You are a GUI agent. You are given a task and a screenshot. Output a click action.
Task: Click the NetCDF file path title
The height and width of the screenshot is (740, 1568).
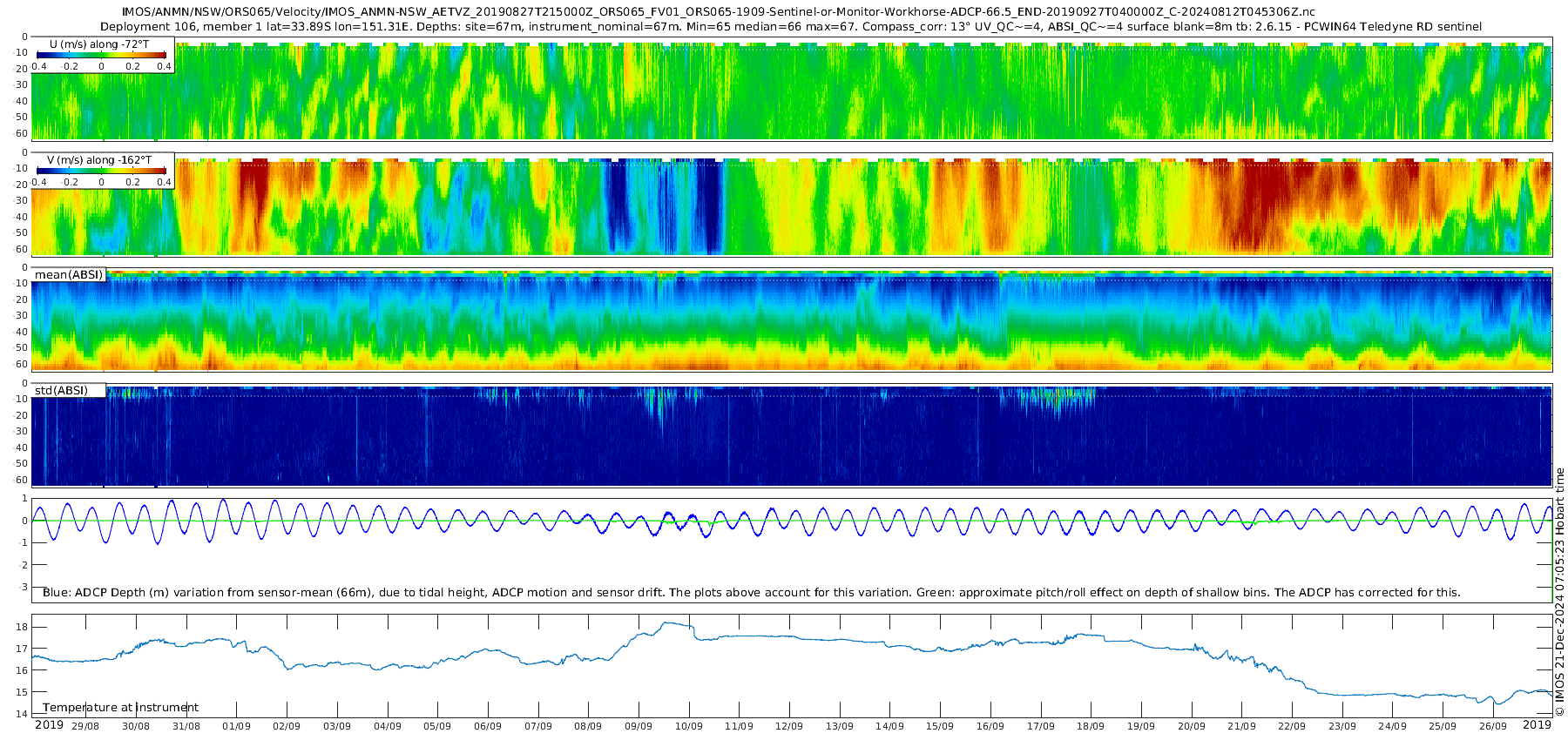pyautogui.click(x=719, y=12)
